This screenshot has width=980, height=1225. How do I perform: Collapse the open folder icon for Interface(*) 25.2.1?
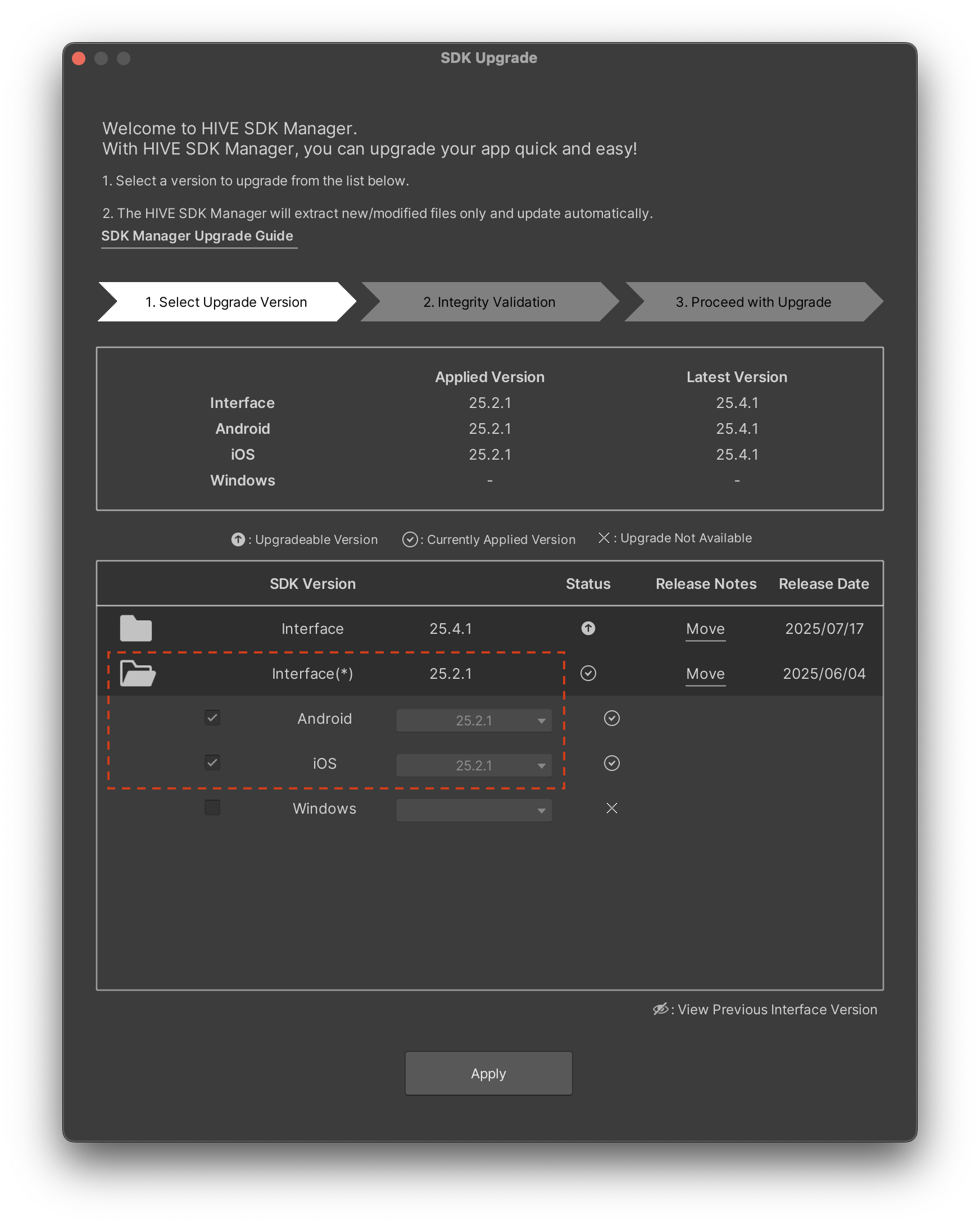[x=138, y=673]
